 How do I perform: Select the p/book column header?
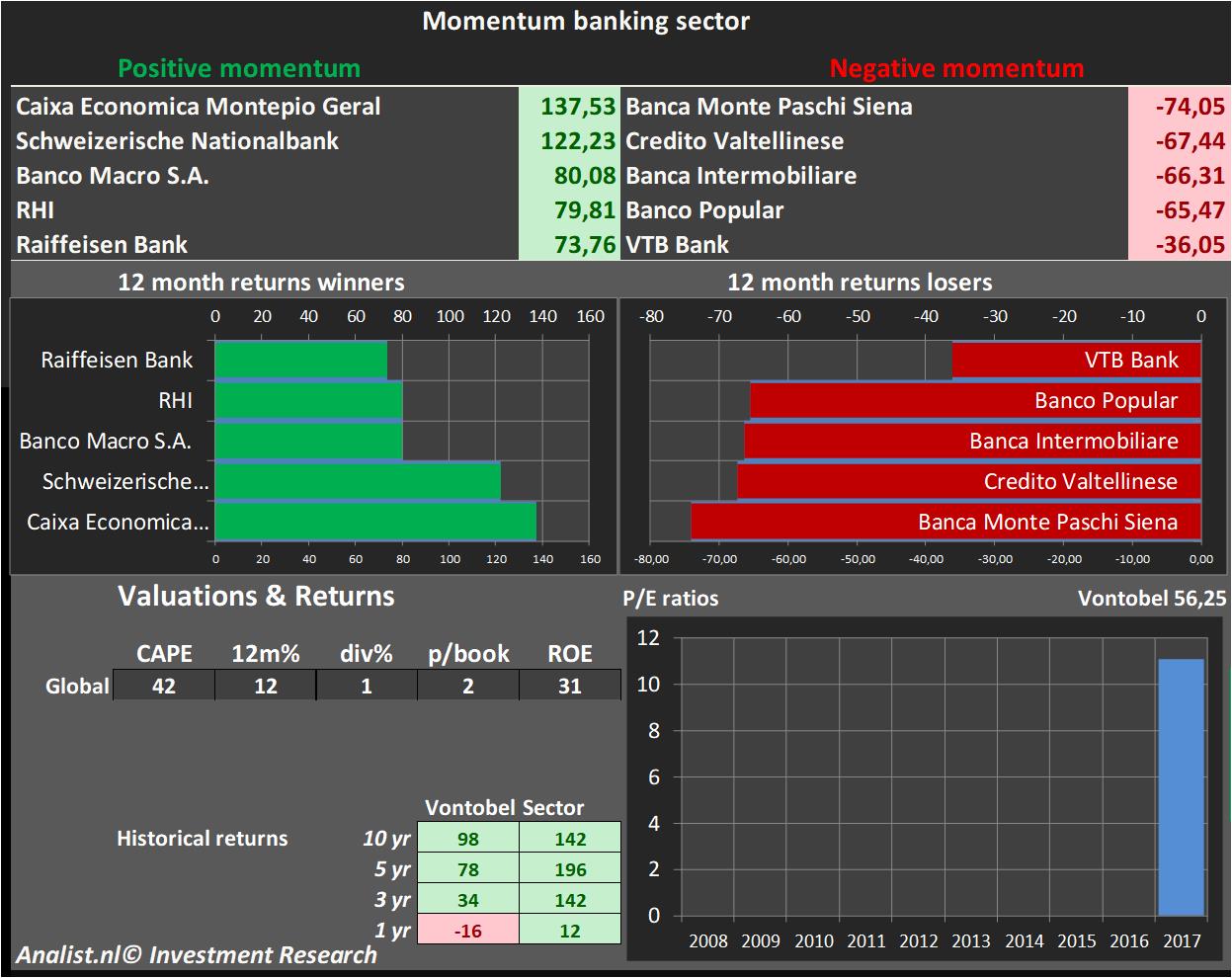(468, 654)
